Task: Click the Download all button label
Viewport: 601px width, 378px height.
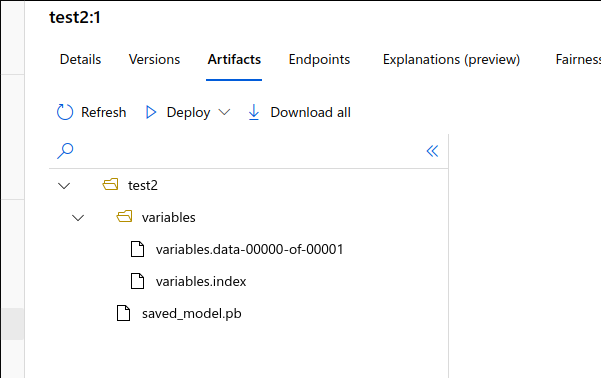Action: tap(310, 112)
